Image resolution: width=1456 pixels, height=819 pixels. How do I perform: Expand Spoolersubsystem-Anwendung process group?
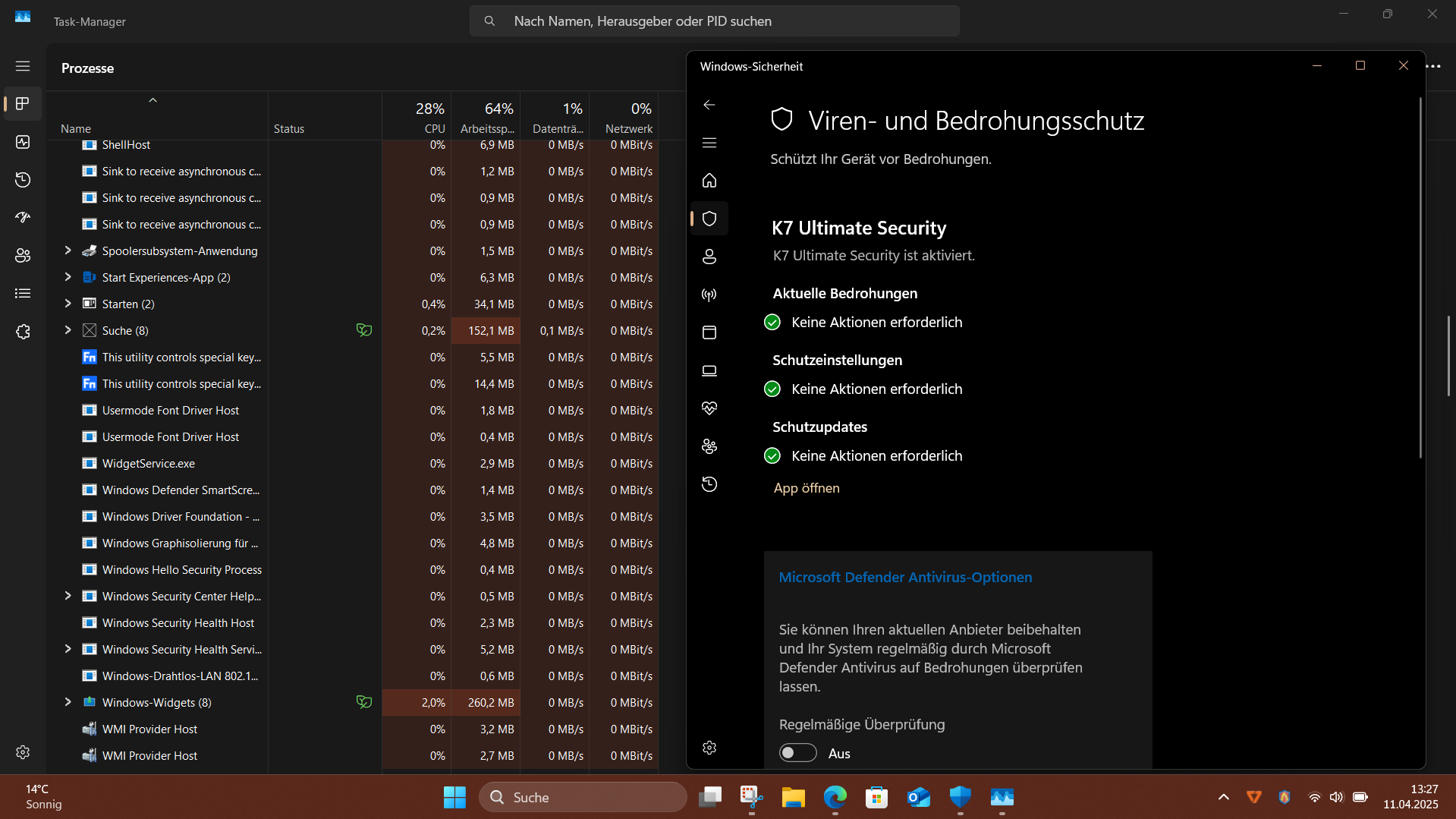pos(68,250)
